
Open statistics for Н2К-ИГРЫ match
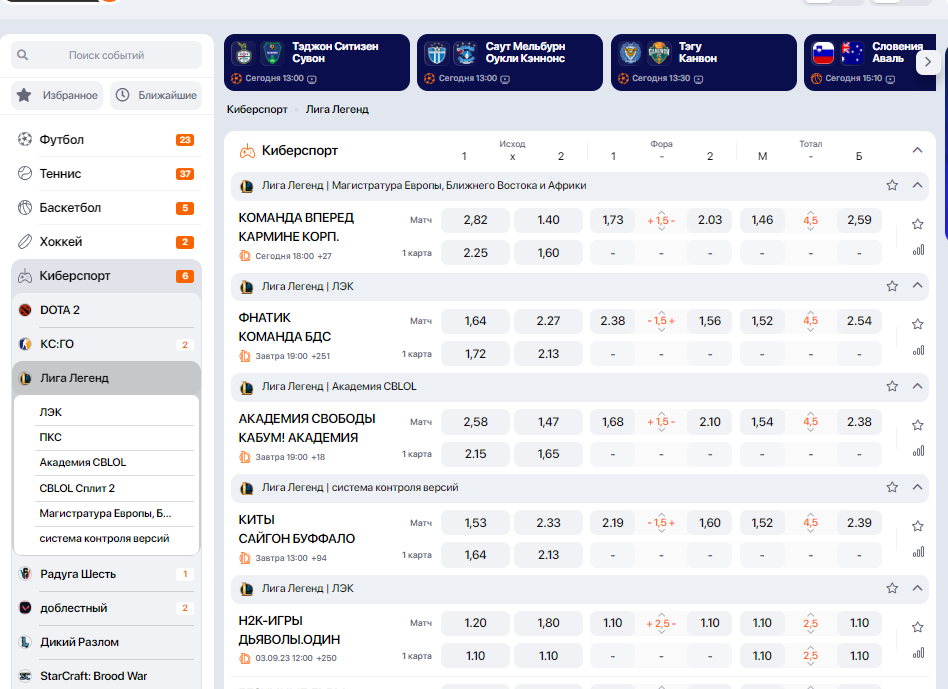pos(918,653)
